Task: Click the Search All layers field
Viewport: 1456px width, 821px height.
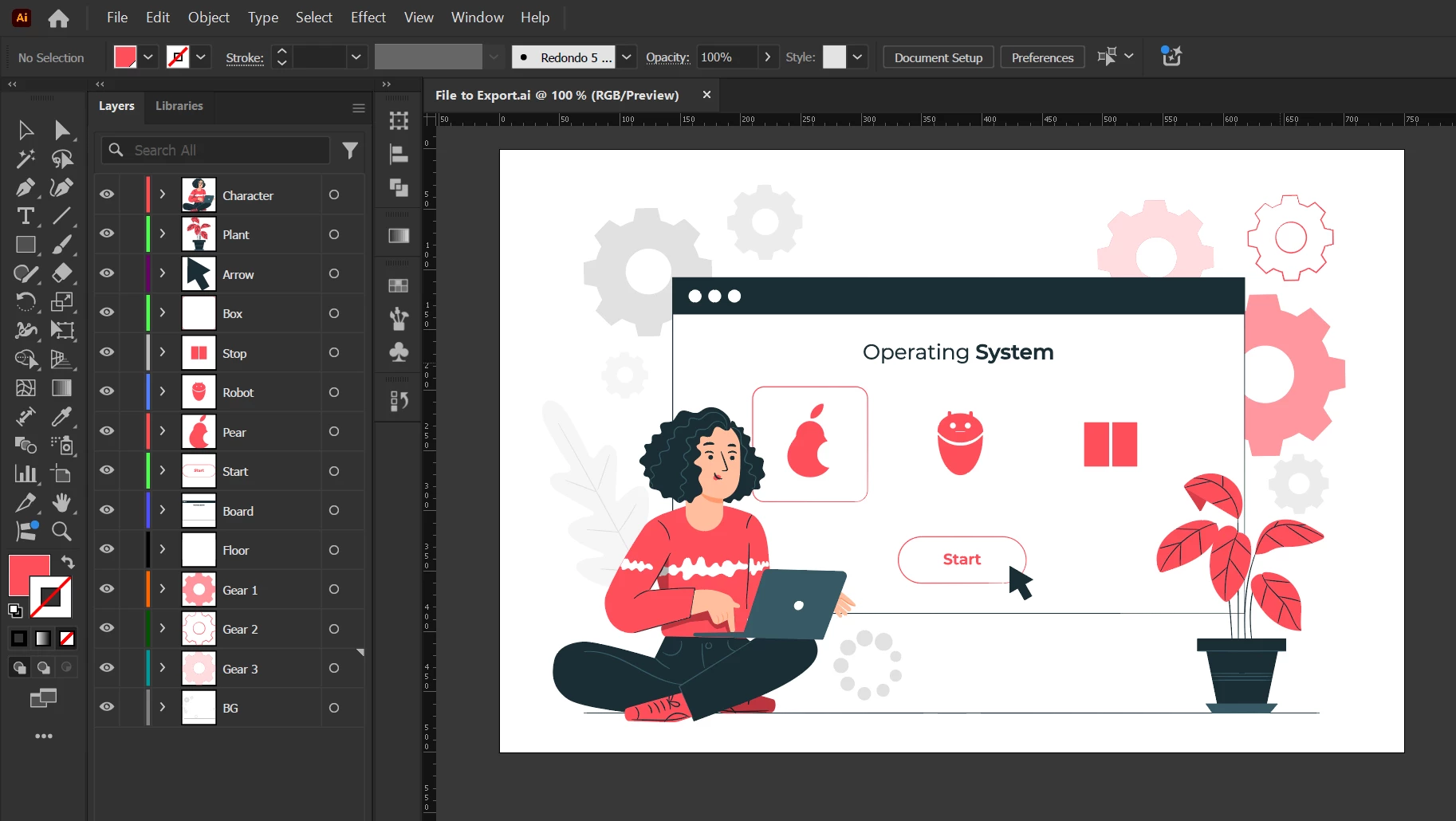Action: tap(215, 150)
